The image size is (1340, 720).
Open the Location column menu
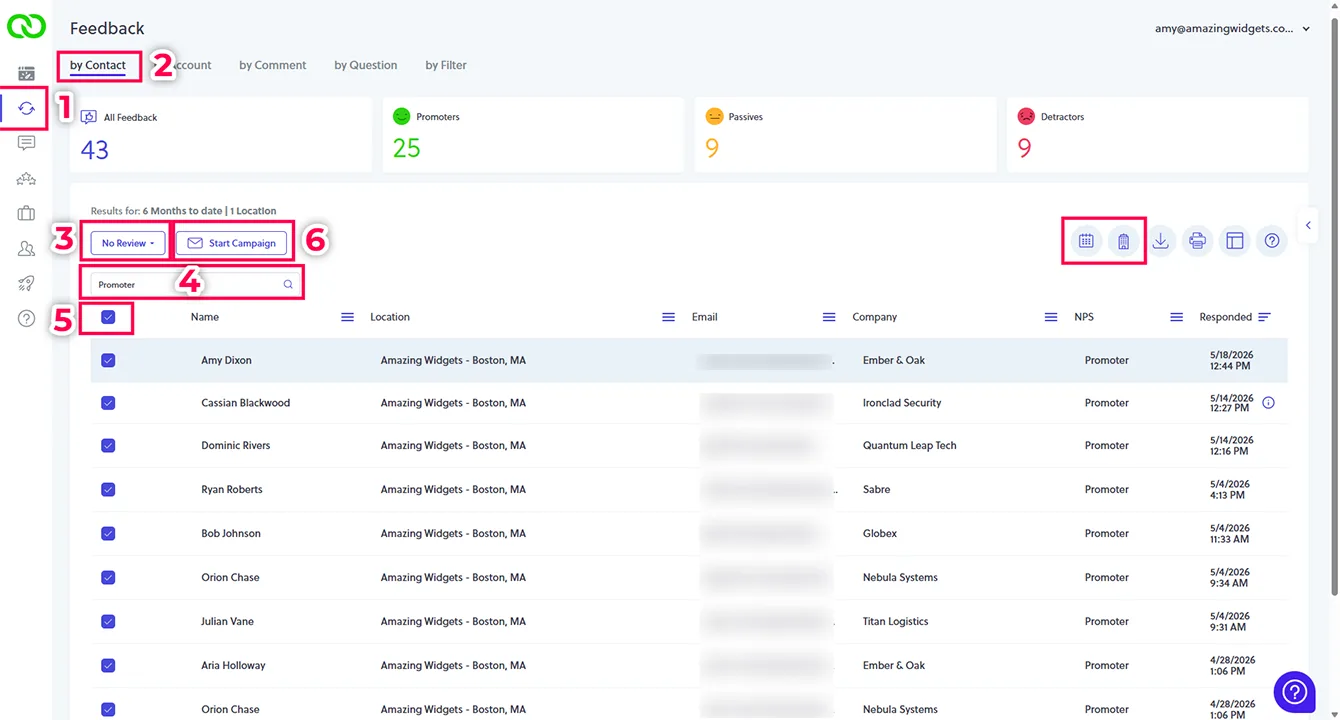(x=668, y=317)
